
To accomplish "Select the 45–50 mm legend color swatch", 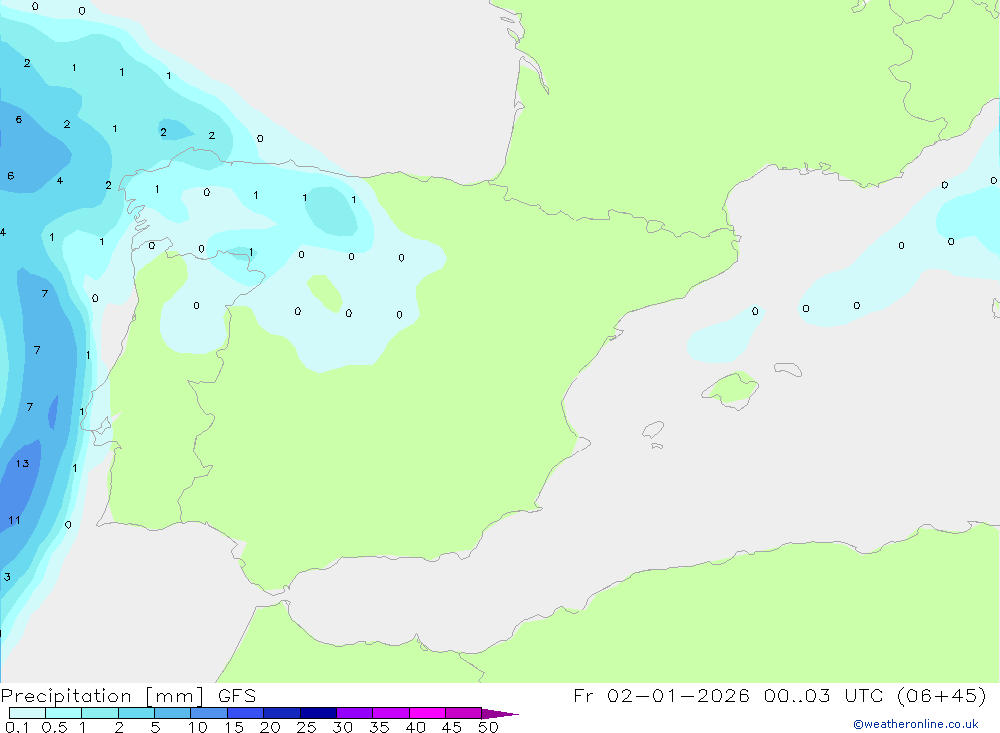I will (x=464, y=713).
